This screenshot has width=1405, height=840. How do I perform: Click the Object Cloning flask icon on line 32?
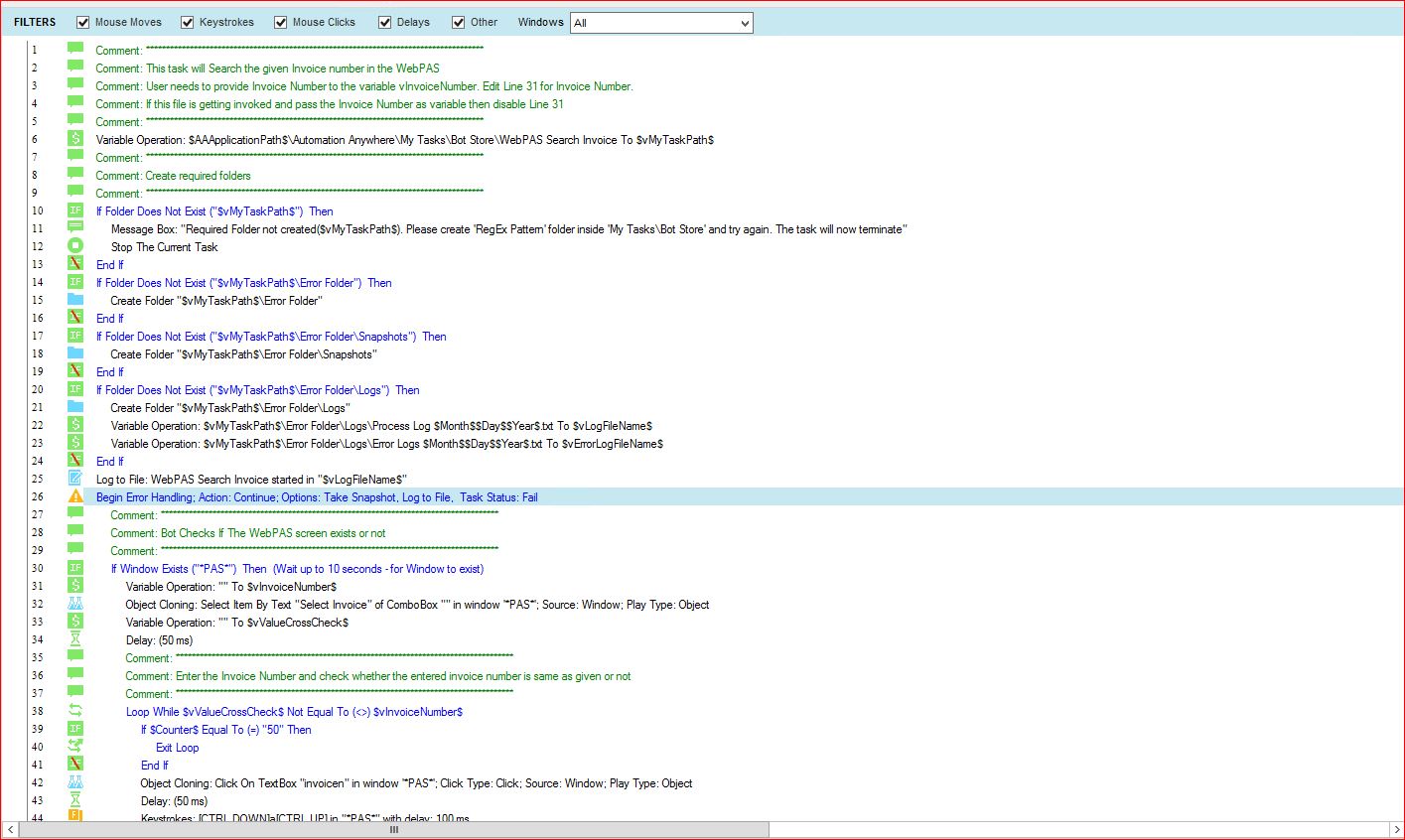(75, 604)
